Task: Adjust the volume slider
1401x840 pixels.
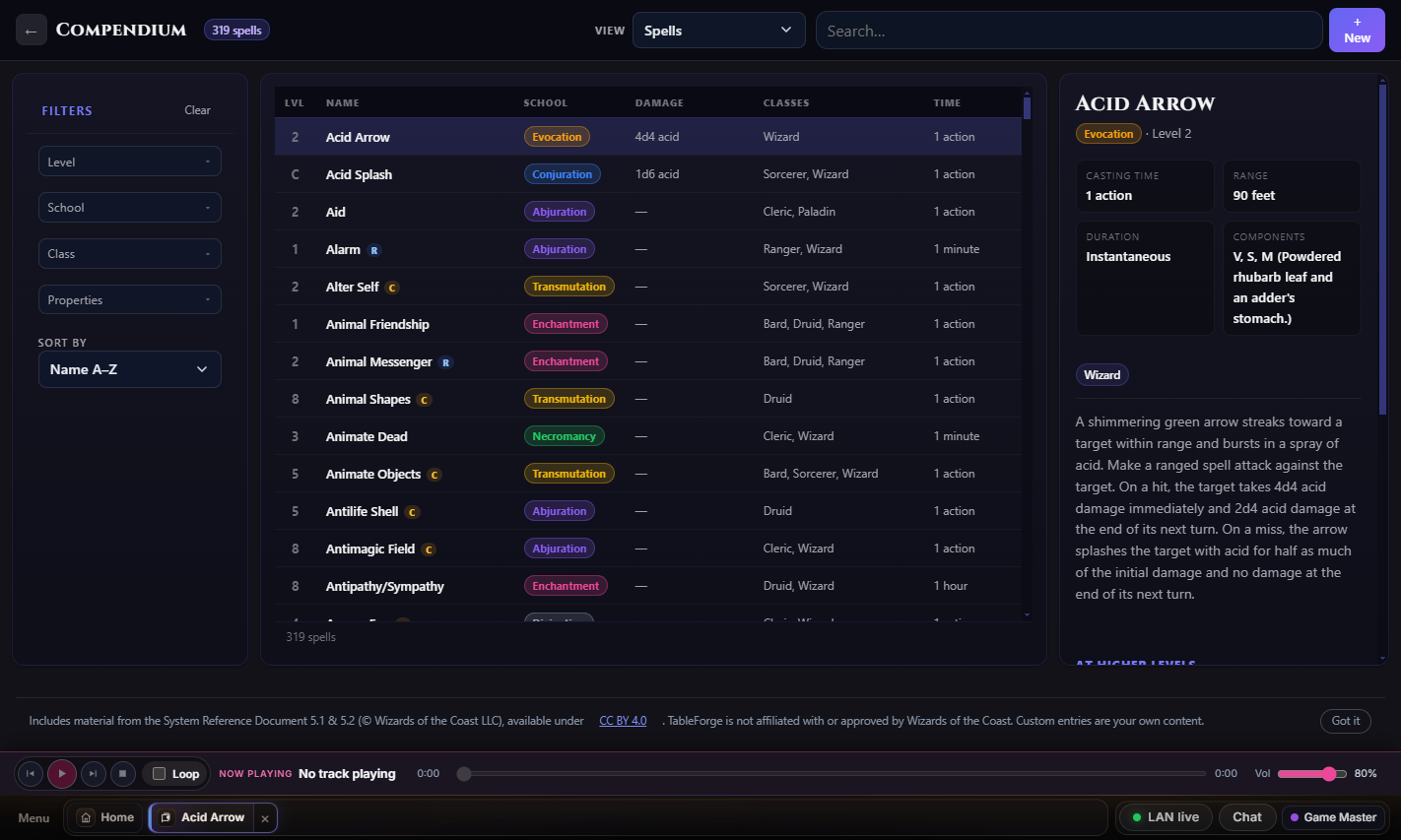Action: click(1311, 774)
